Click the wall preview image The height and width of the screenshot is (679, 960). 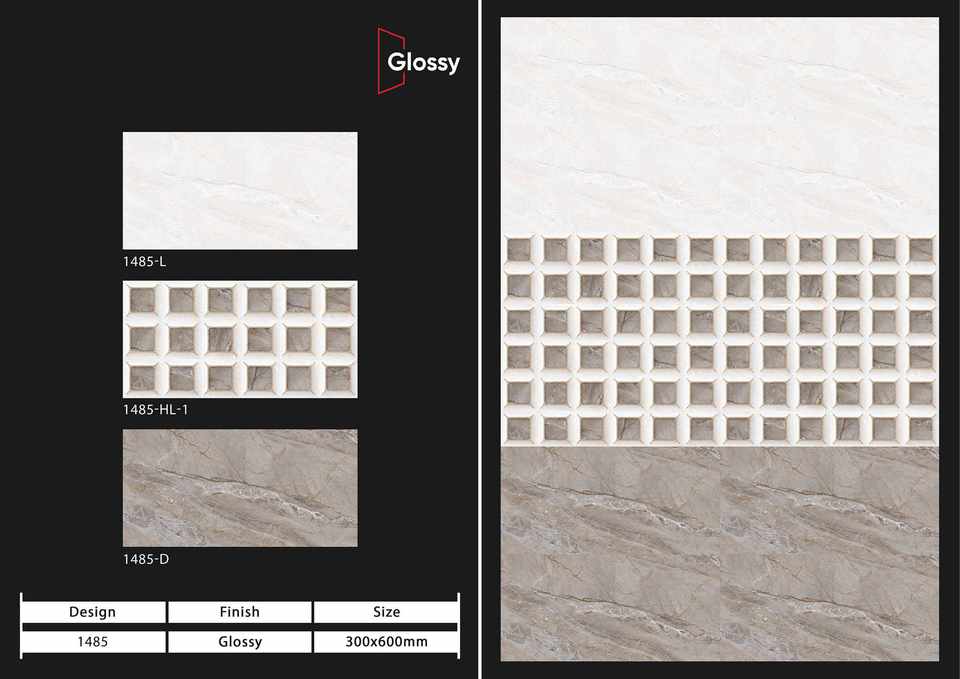[719, 339]
